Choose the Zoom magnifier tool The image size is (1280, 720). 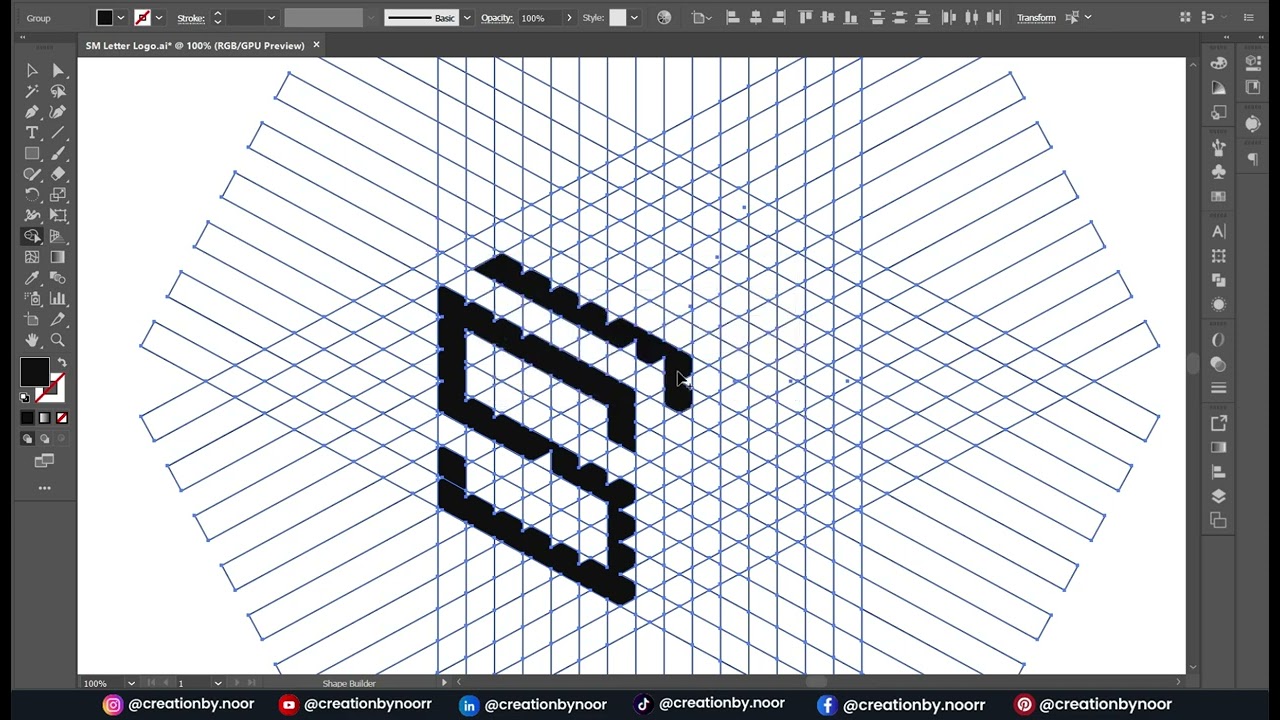58,341
